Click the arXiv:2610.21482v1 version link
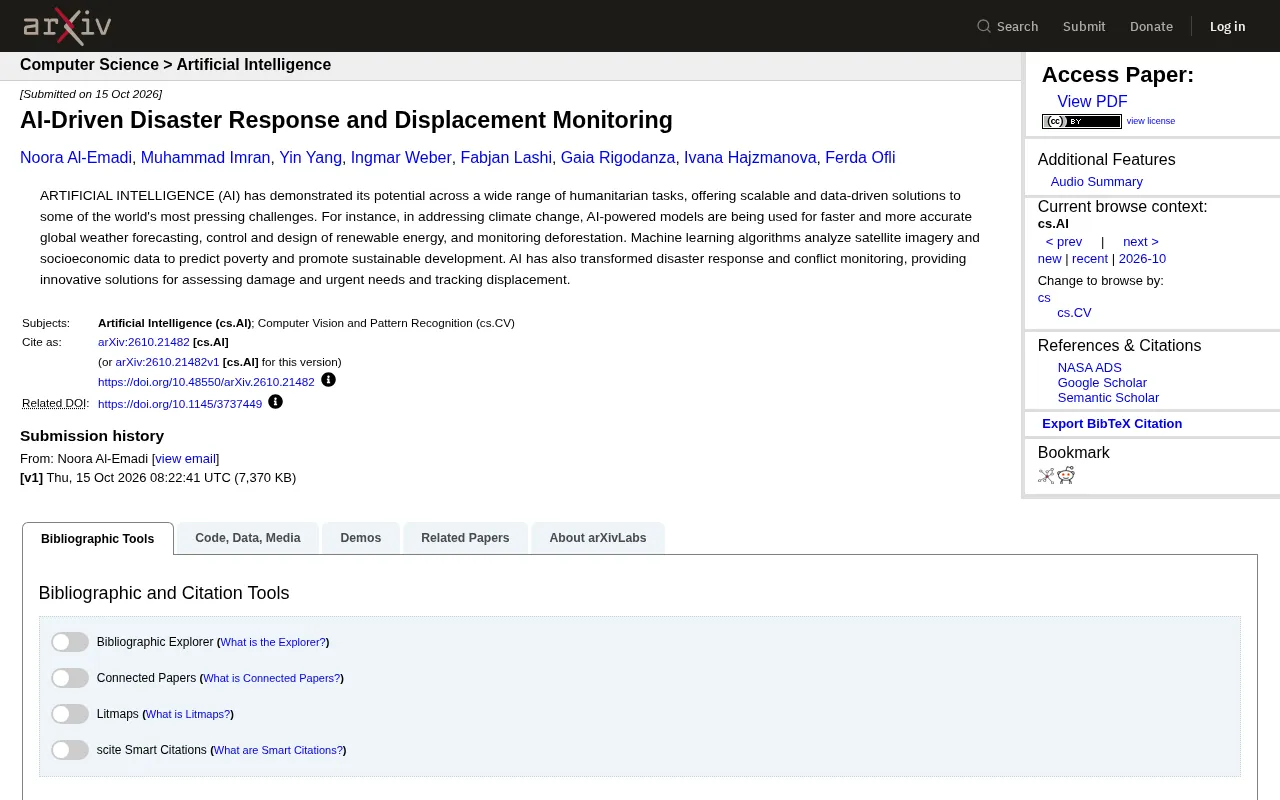 (167, 362)
